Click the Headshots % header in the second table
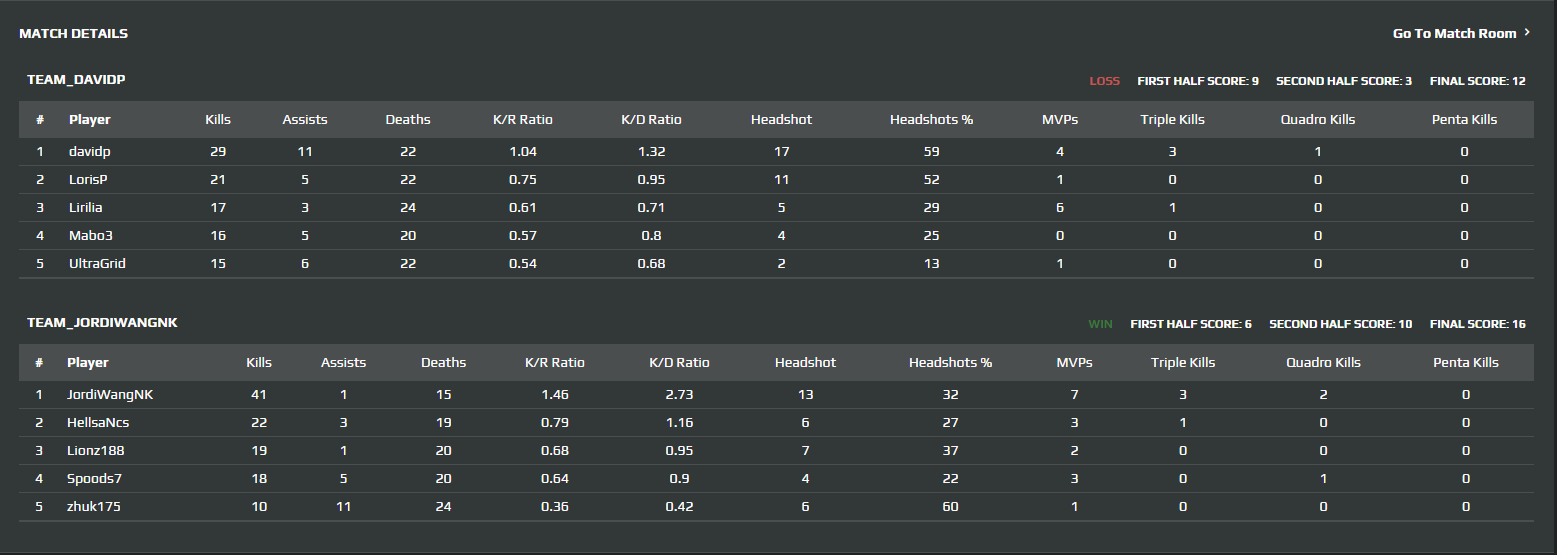 point(950,363)
